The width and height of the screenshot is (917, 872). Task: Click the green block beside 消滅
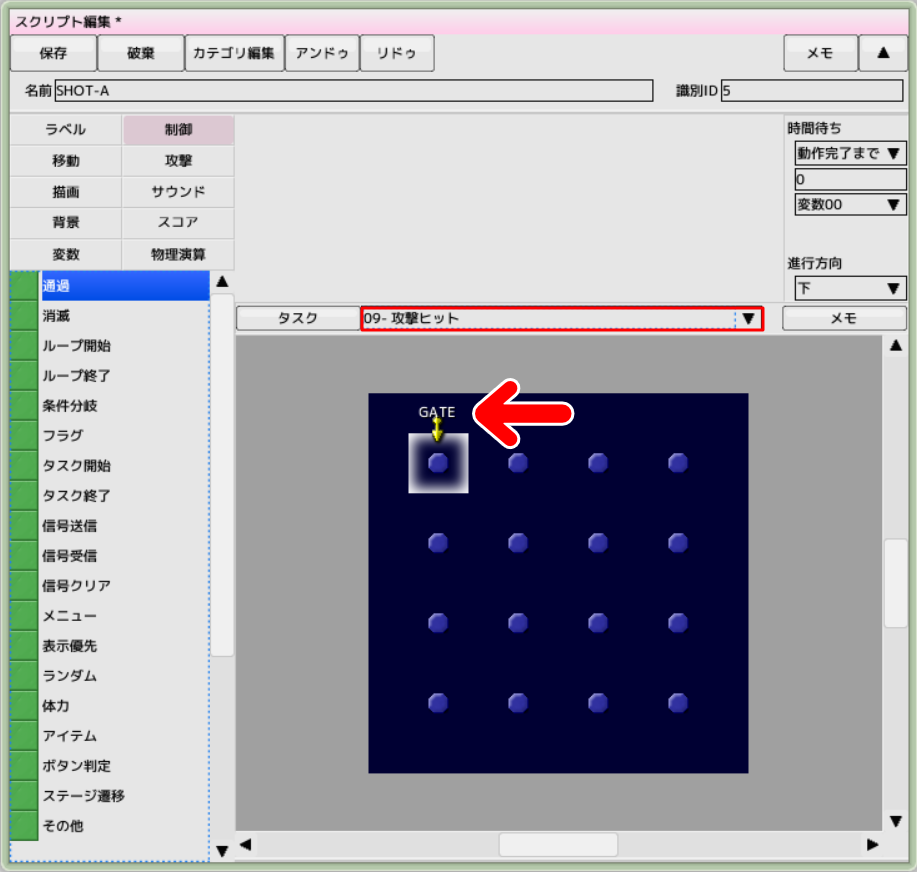pyautogui.click(x=24, y=316)
